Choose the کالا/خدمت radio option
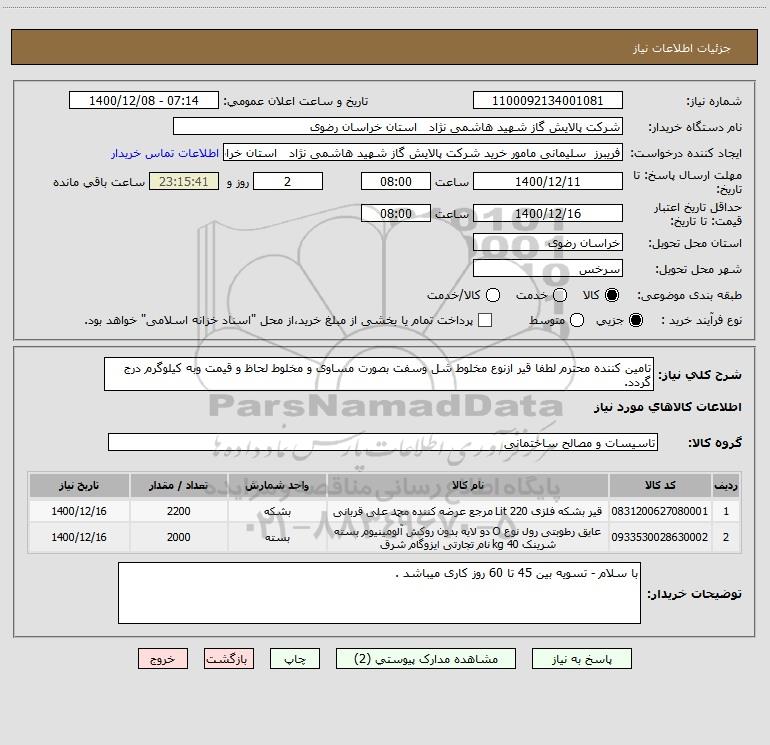The width and height of the screenshot is (770, 745). tap(493, 295)
